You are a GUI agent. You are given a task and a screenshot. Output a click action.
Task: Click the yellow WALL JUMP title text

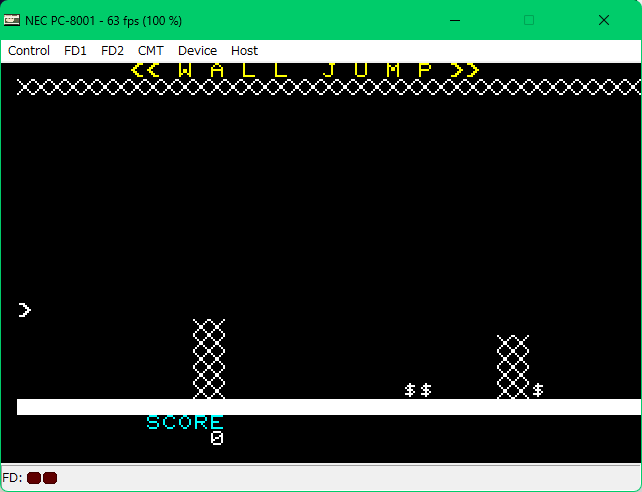pyautogui.click(x=305, y=70)
